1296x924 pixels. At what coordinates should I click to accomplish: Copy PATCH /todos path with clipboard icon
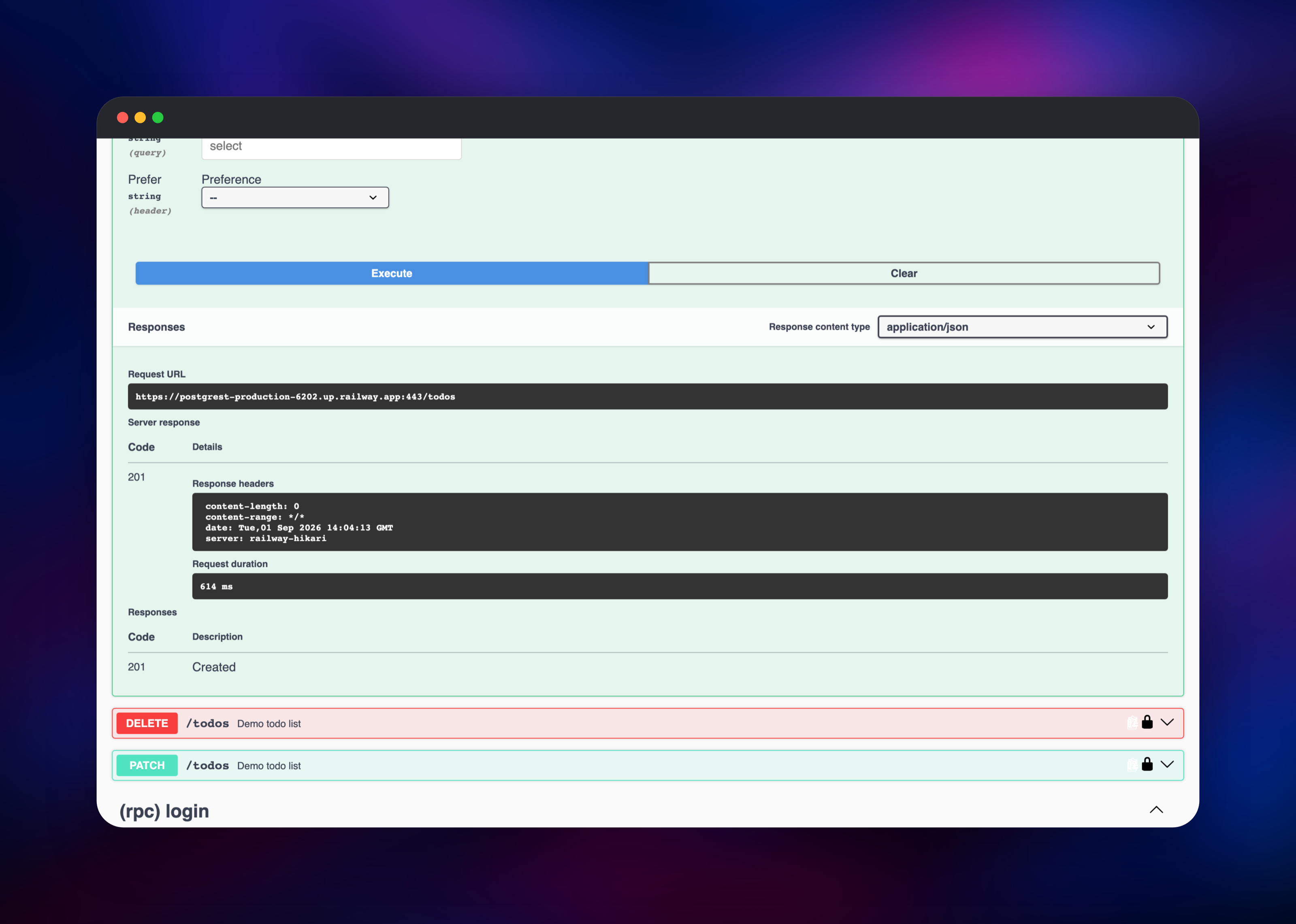click(1132, 765)
